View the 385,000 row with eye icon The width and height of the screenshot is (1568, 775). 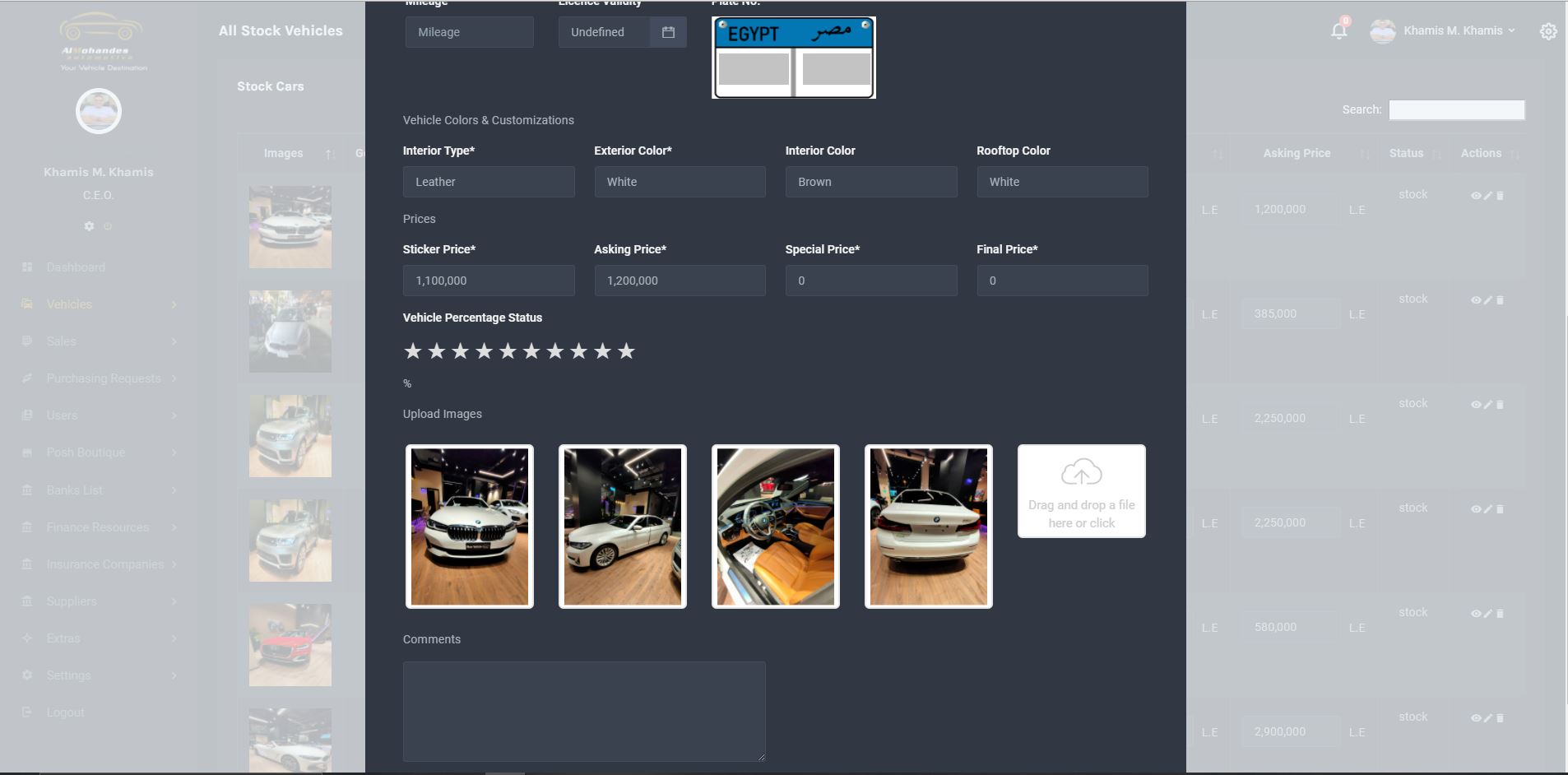[x=1476, y=300]
